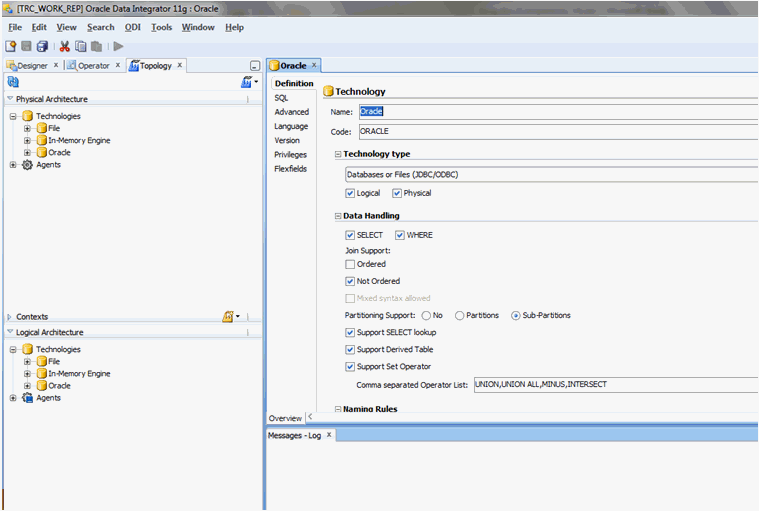Click the Cut scissors icon
Screen dimensions: 759x511
coord(64,46)
